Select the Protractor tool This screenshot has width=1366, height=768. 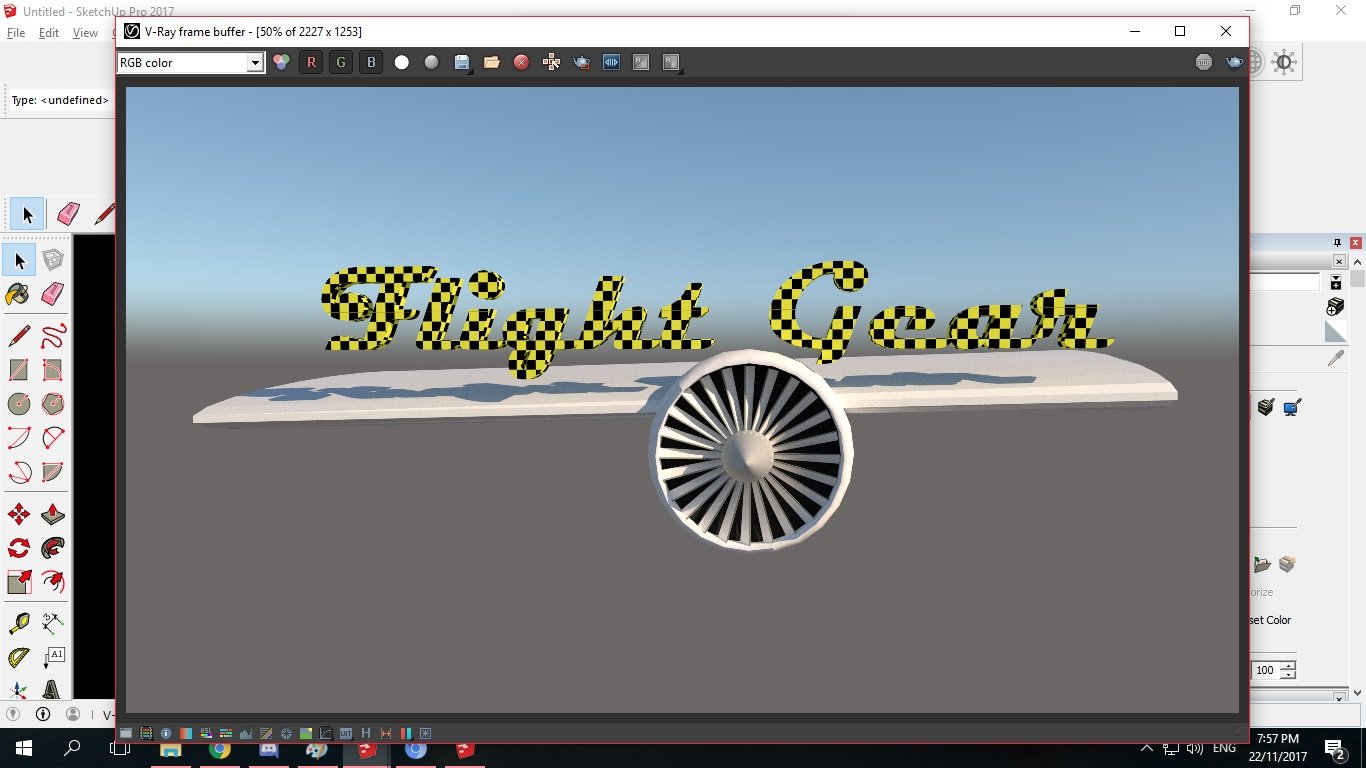click(x=19, y=657)
